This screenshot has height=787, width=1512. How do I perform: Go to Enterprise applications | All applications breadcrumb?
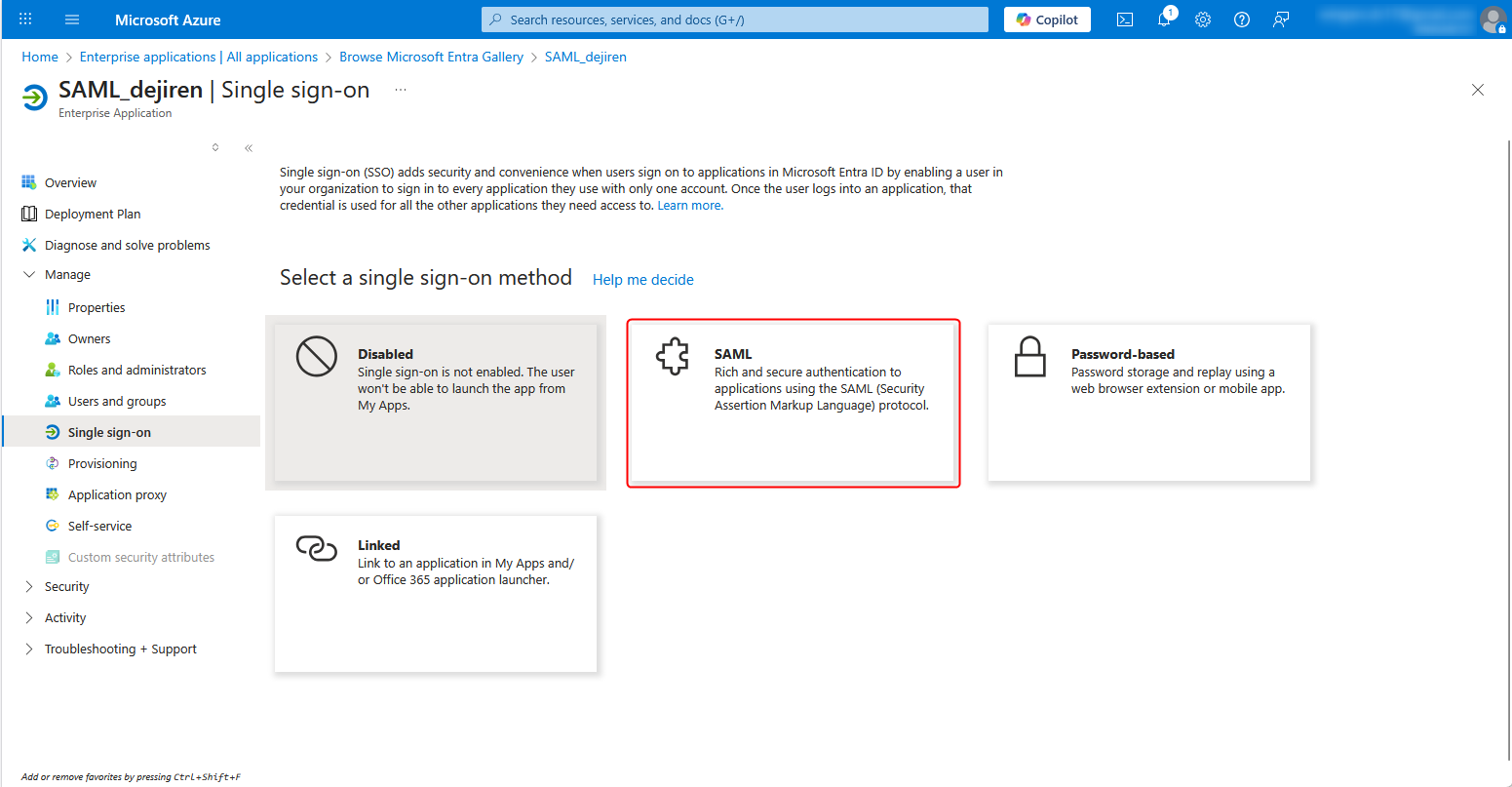pyautogui.click(x=199, y=57)
